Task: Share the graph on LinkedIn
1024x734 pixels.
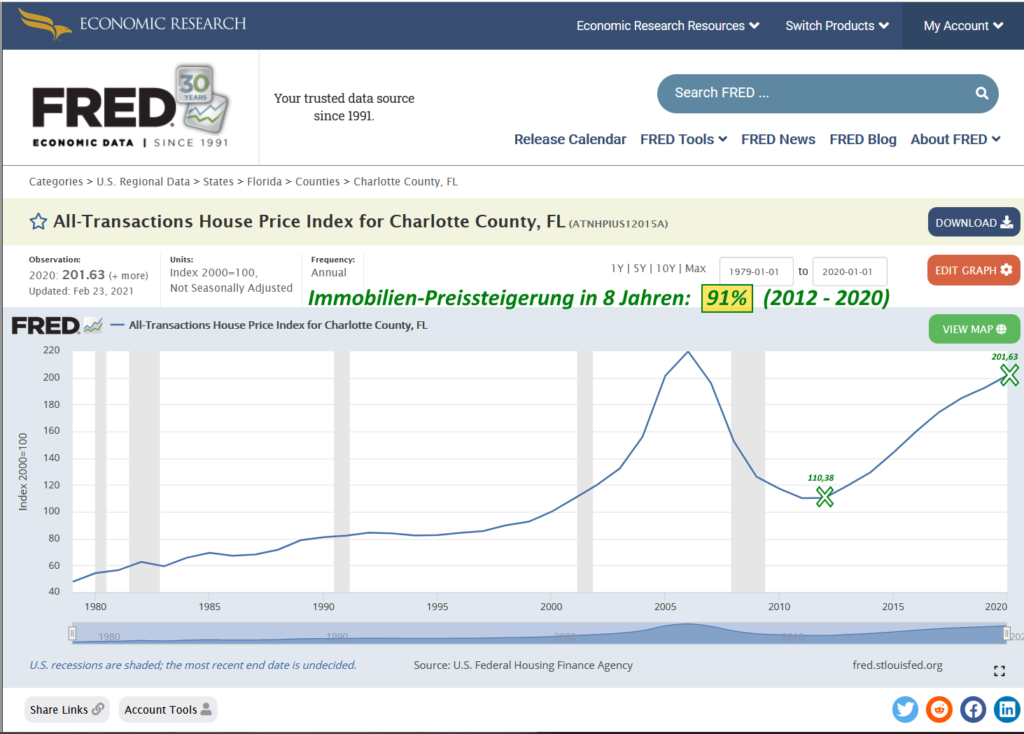Action: tap(1006, 709)
